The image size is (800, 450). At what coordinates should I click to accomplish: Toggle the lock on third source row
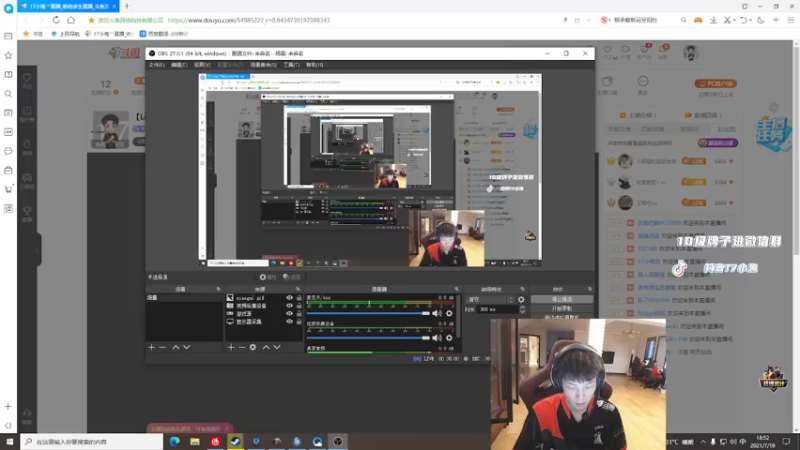[x=299, y=314]
